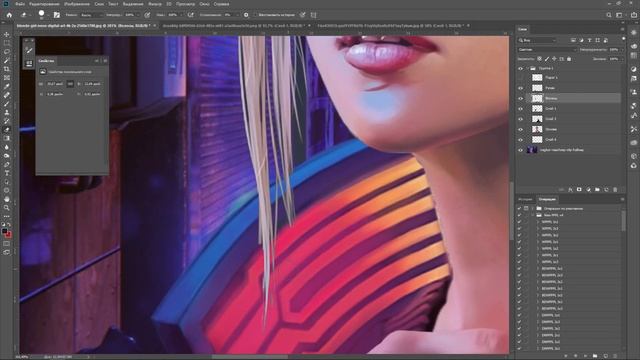Switch to the second open document tab

click(x=233, y=25)
